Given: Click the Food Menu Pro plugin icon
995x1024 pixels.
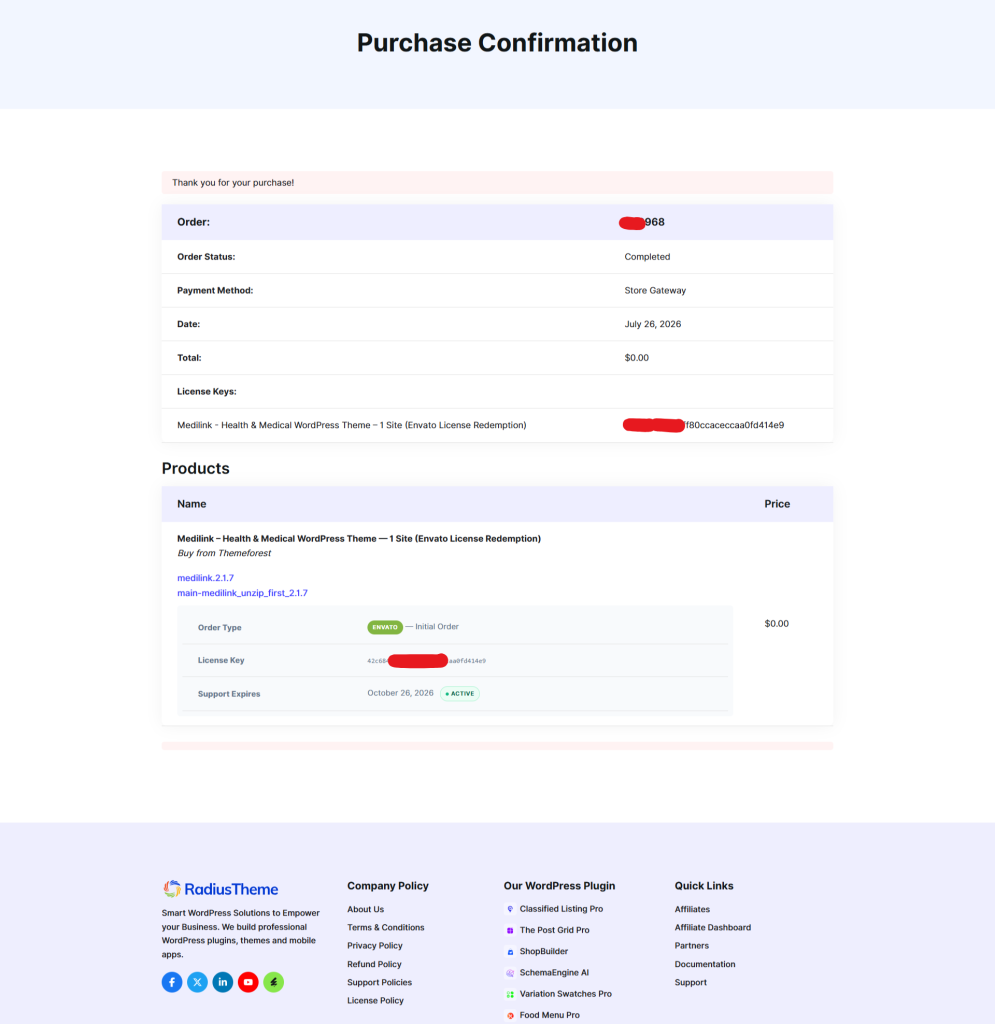Looking at the screenshot, I should 510,1015.
